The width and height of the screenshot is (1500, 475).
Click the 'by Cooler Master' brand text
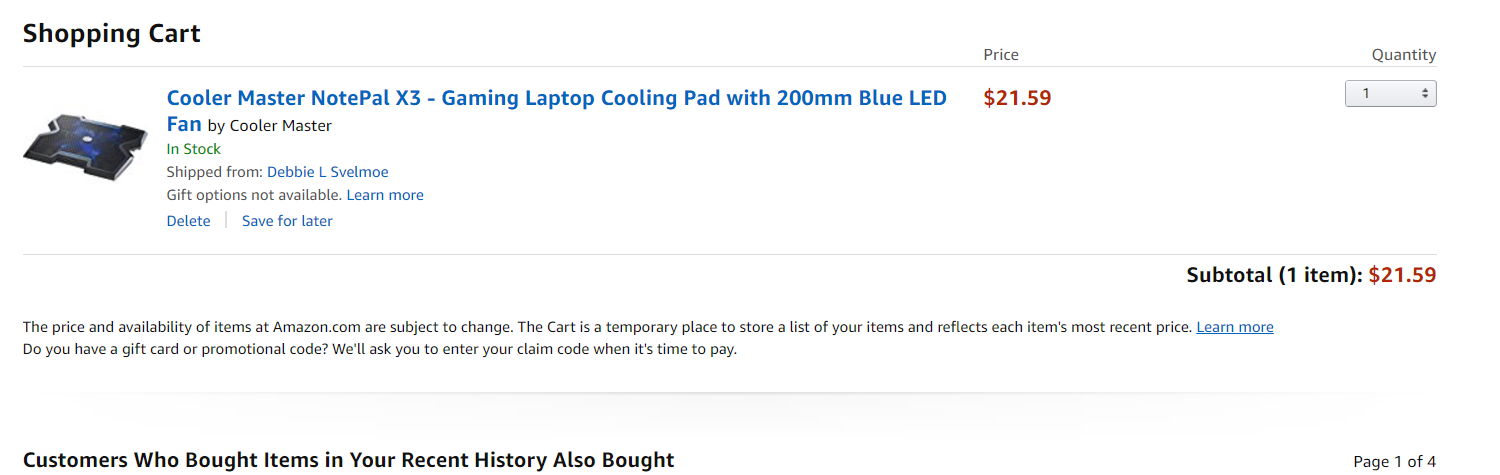pyautogui.click(x=270, y=126)
